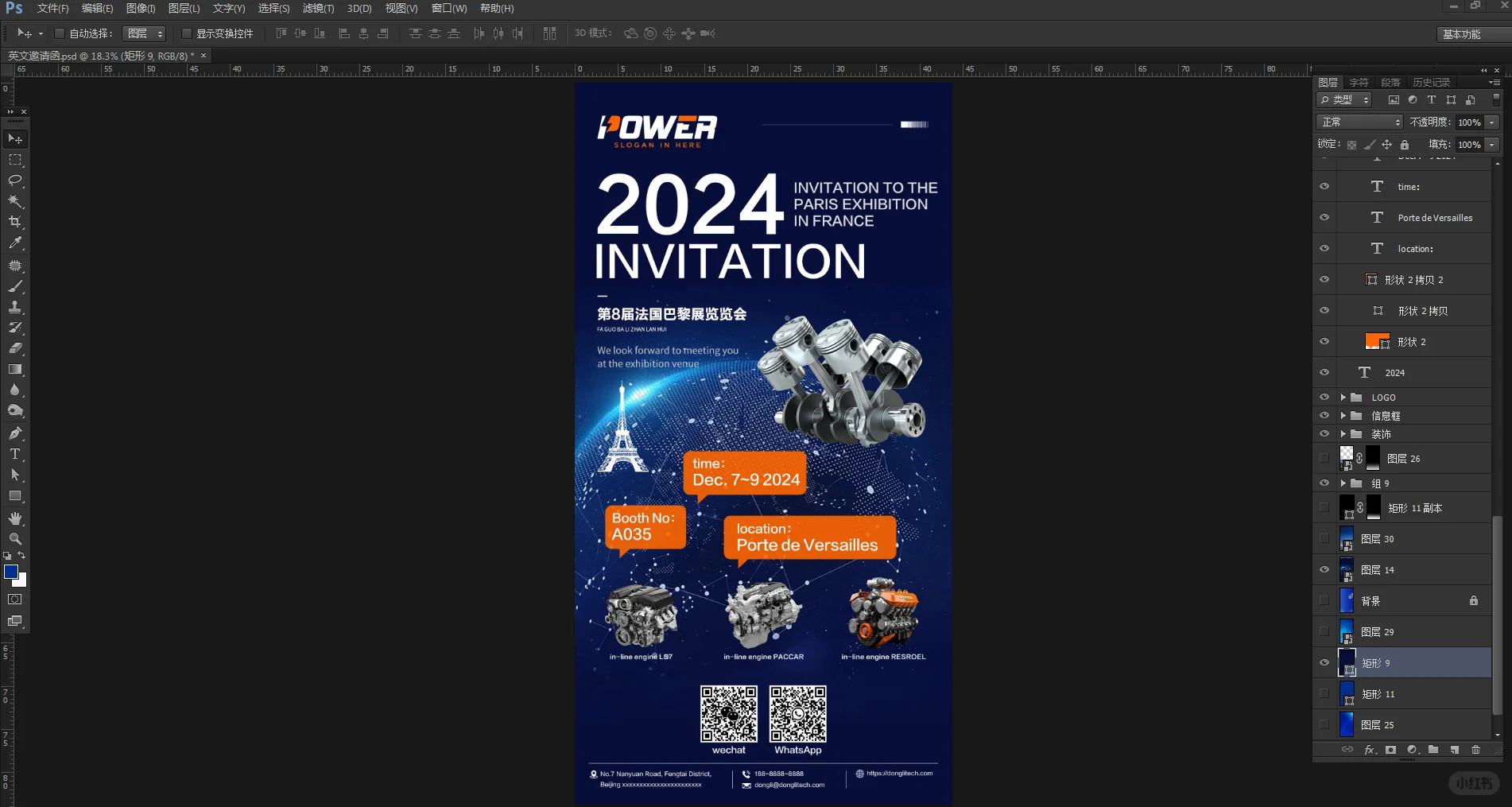The width and height of the screenshot is (1512, 807).
Task: Select the Lasso tool
Action: (x=15, y=180)
